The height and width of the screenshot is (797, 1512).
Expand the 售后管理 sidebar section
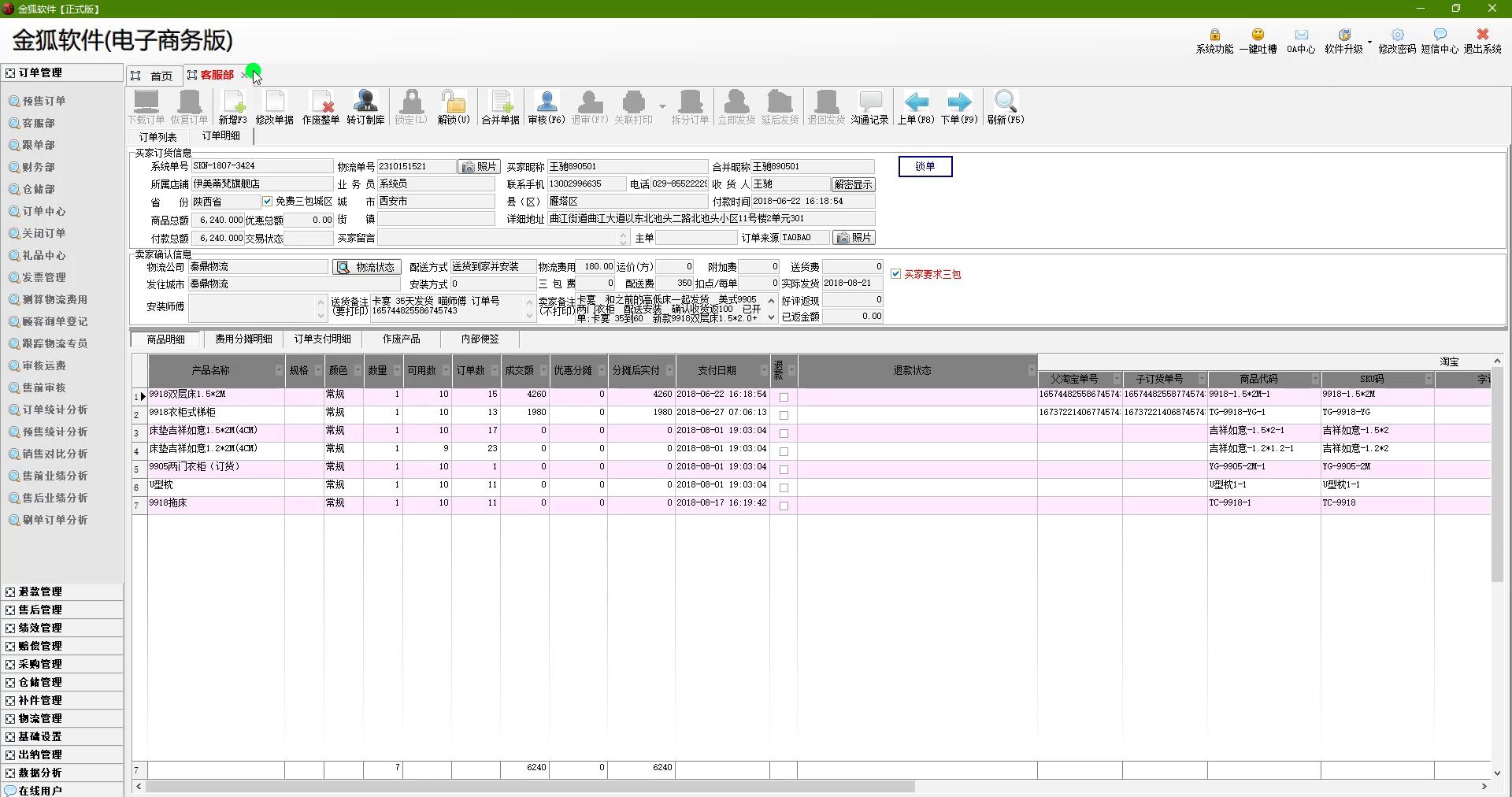tap(62, 610)
